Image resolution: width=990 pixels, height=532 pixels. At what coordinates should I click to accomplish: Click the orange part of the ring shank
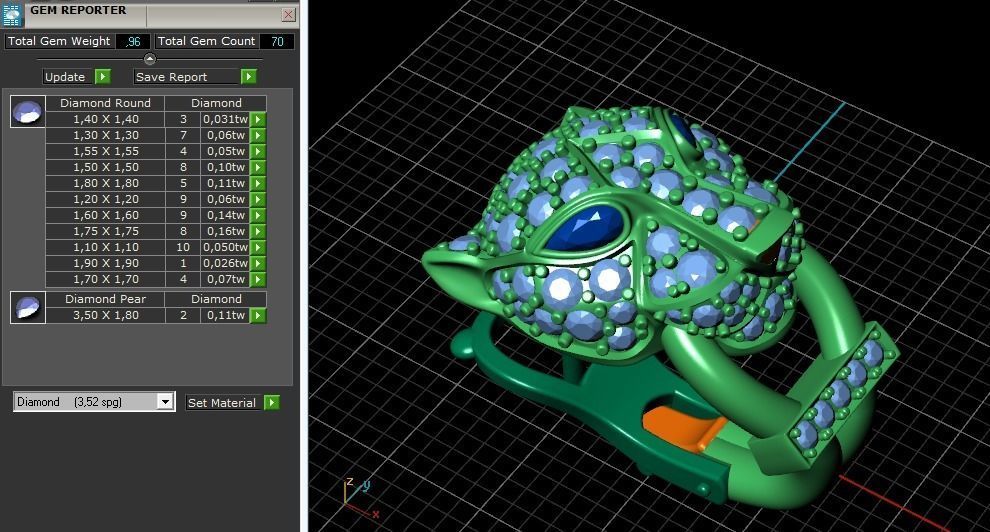pyautogui.click(x=685, y=428)
